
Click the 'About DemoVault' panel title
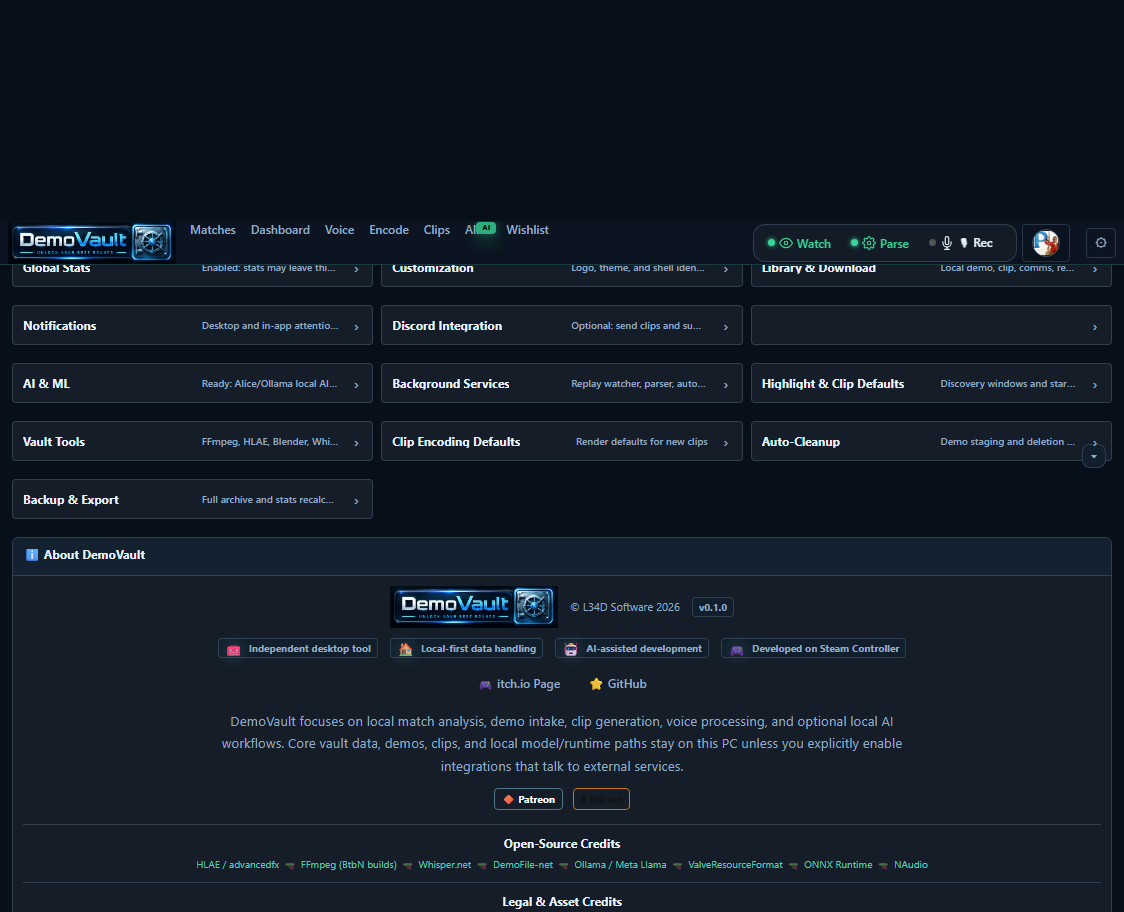point(94,555)
